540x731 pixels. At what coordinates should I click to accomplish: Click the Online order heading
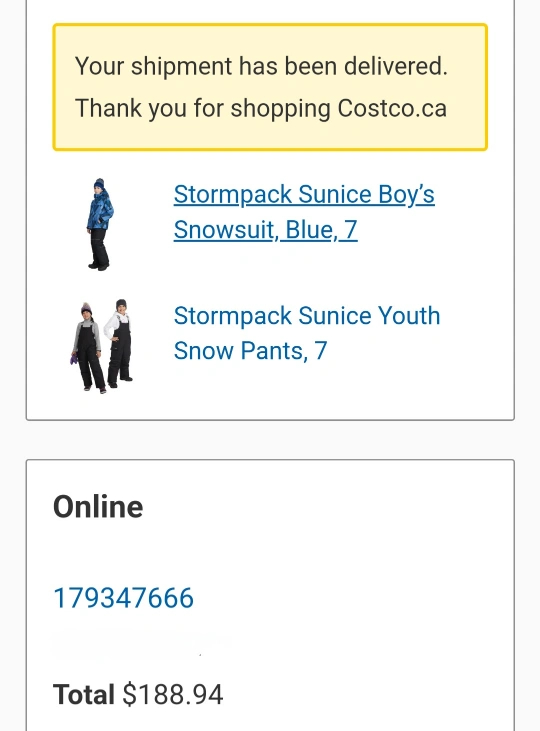point(98,506)
